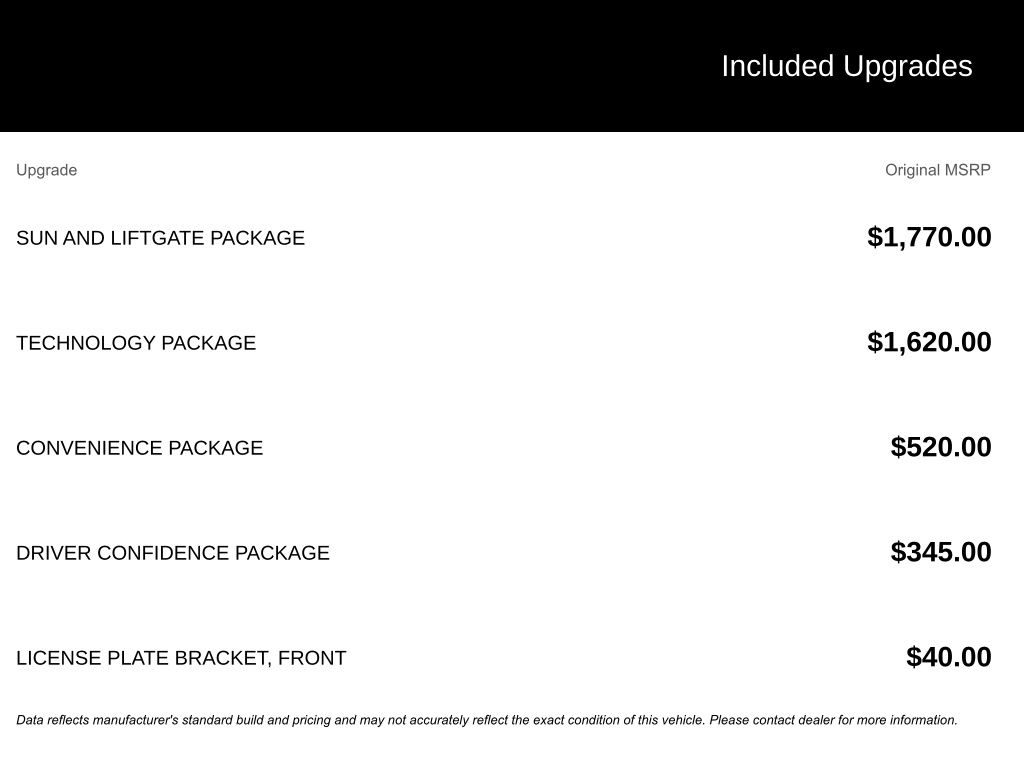Viewport: 1024px width, 768px height.
Task: Select the Technology Package label
Action: pyautogui.click(x=136, y=343)
